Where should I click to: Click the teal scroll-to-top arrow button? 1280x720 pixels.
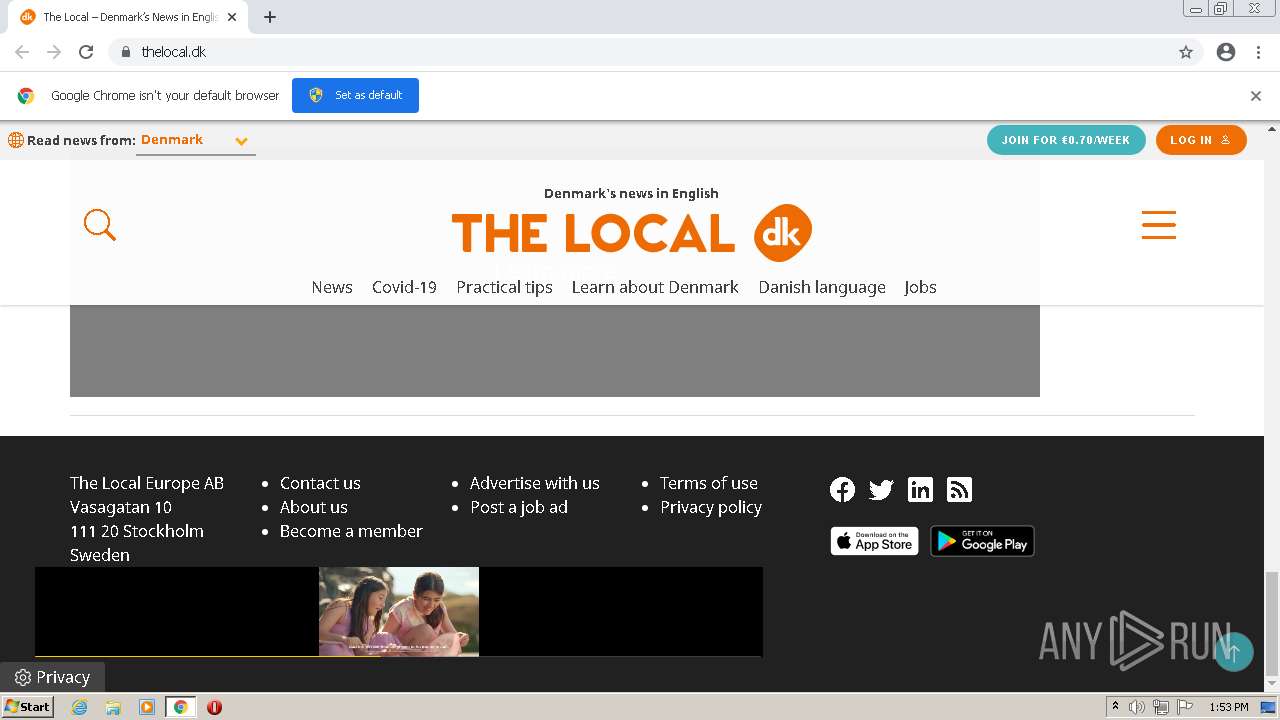point(1233,652)
